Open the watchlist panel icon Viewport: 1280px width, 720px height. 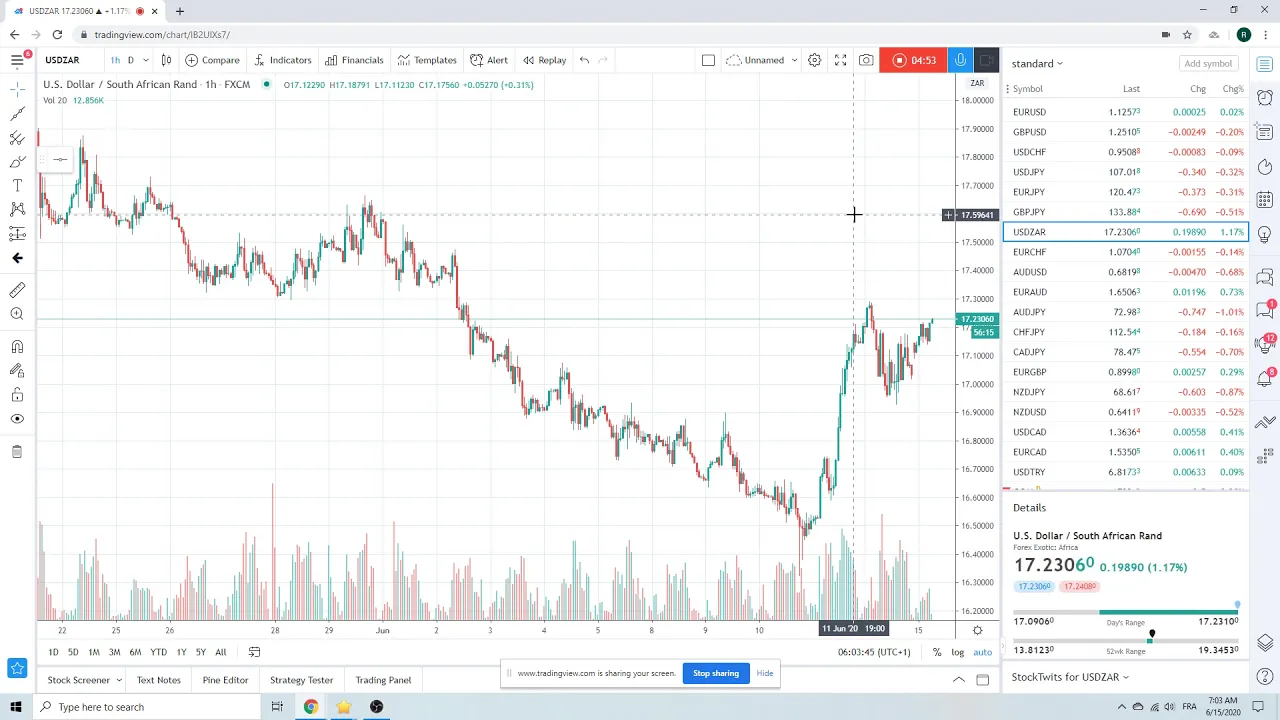coord(1265,64)
